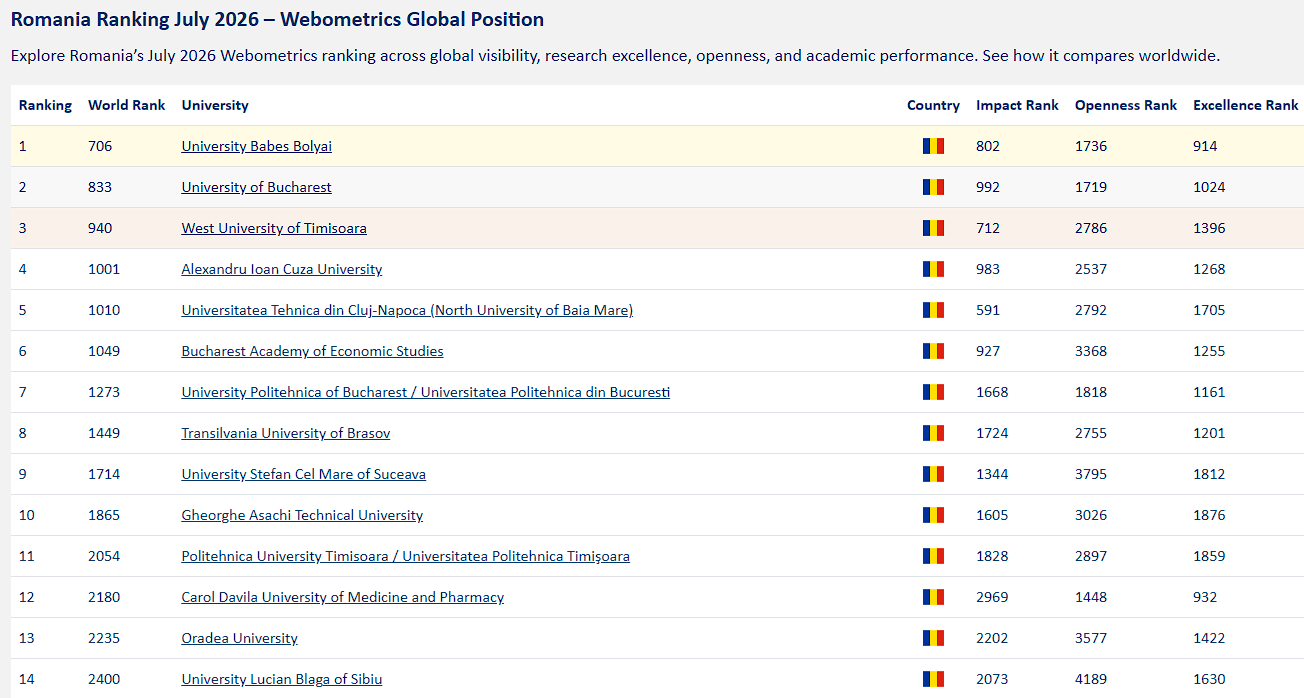Open University Babes Bolyai link
1304x698 pixels.
(x=256, y=146)
